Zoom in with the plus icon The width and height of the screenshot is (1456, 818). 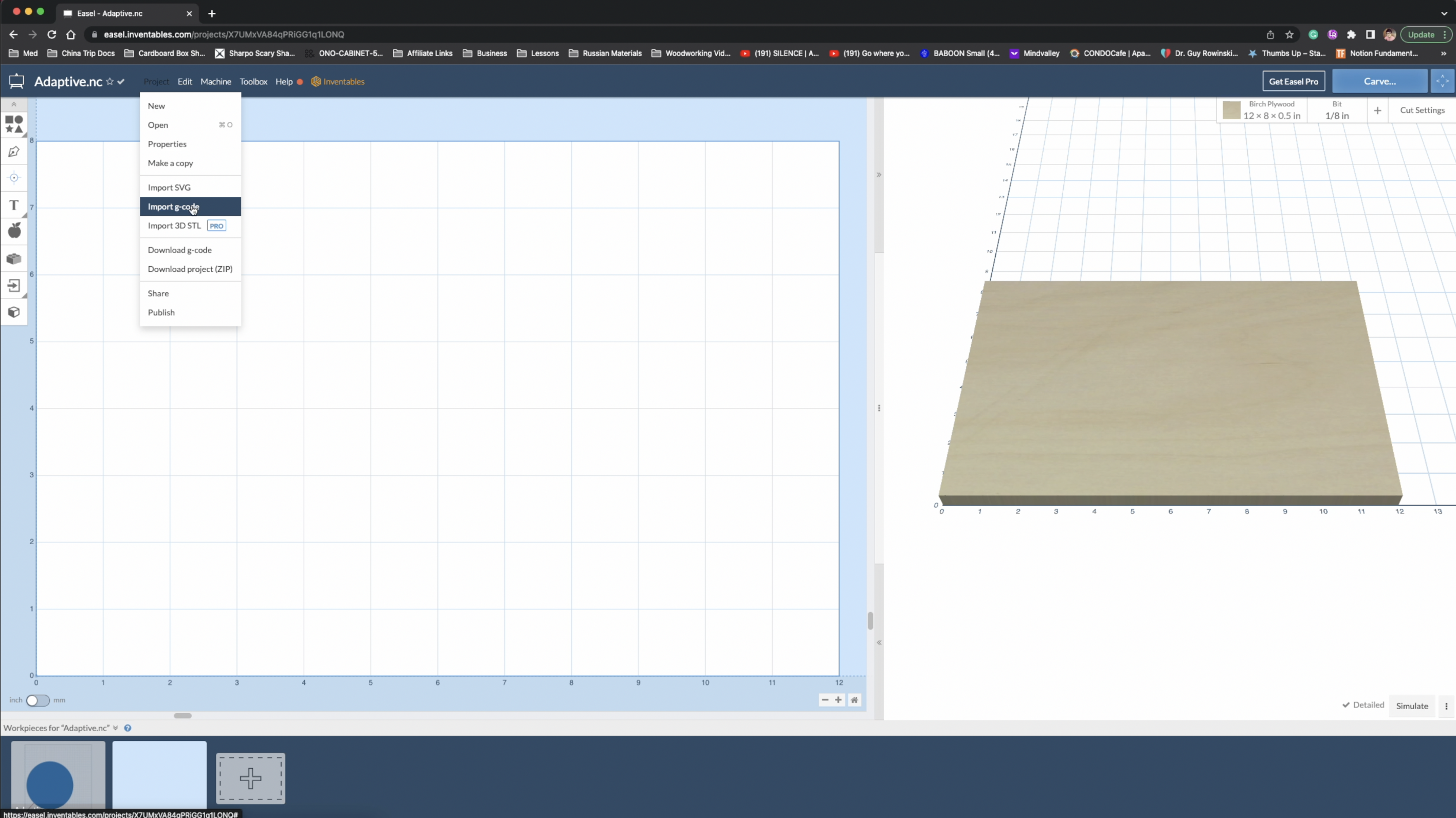838,700
